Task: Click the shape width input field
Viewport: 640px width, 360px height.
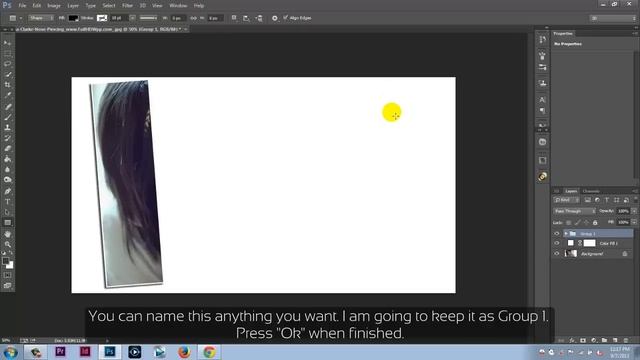Action: click(177, 18)
